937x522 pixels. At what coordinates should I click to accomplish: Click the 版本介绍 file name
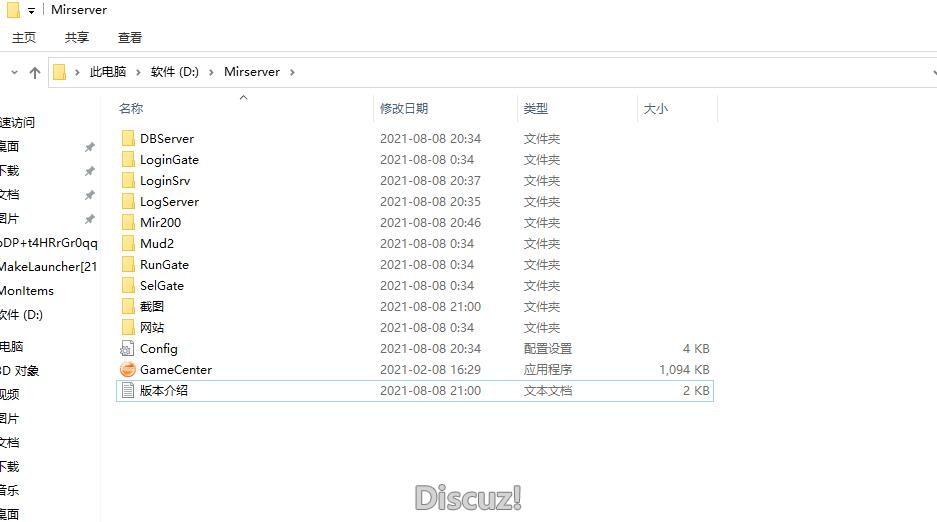point(164,391)
